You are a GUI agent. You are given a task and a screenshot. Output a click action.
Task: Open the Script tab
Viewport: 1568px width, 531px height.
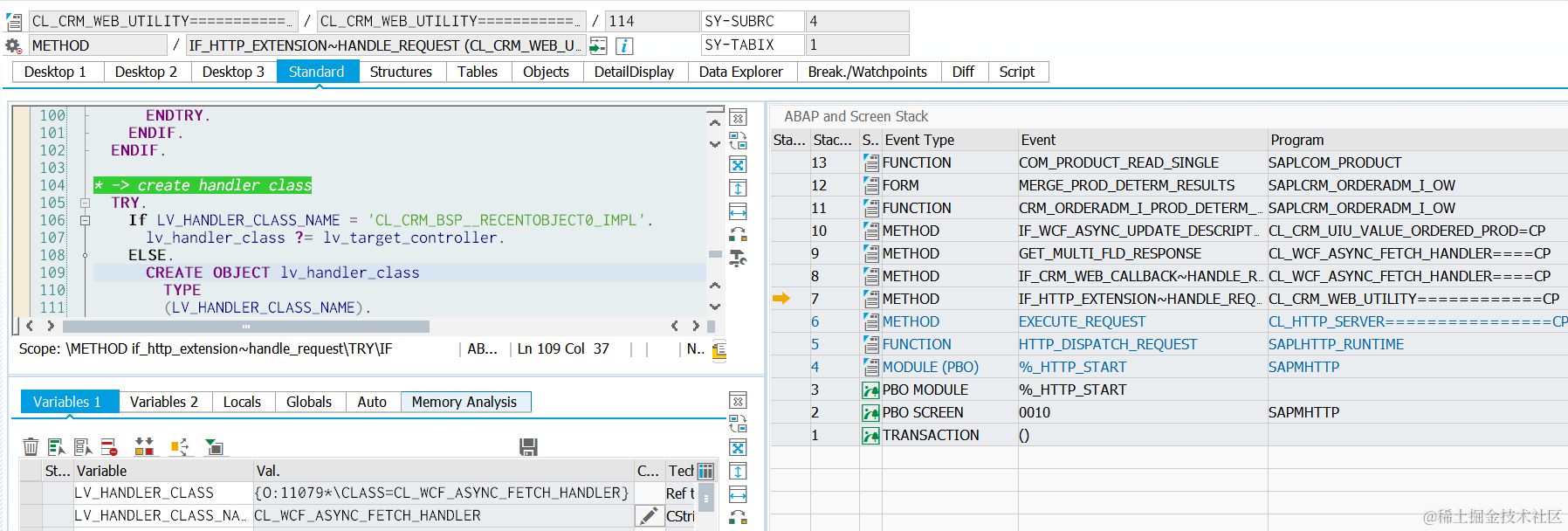point(1017,72)
